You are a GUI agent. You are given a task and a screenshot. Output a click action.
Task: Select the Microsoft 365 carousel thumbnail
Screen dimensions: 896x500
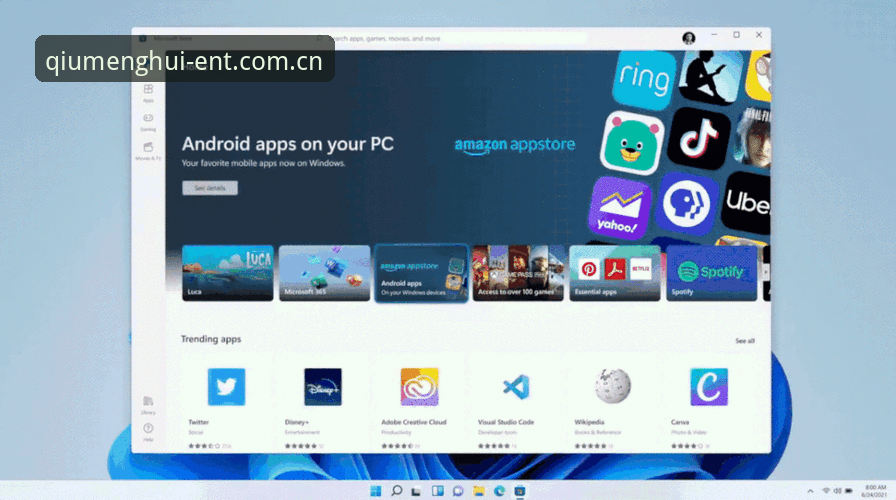(x=325, y=273)
